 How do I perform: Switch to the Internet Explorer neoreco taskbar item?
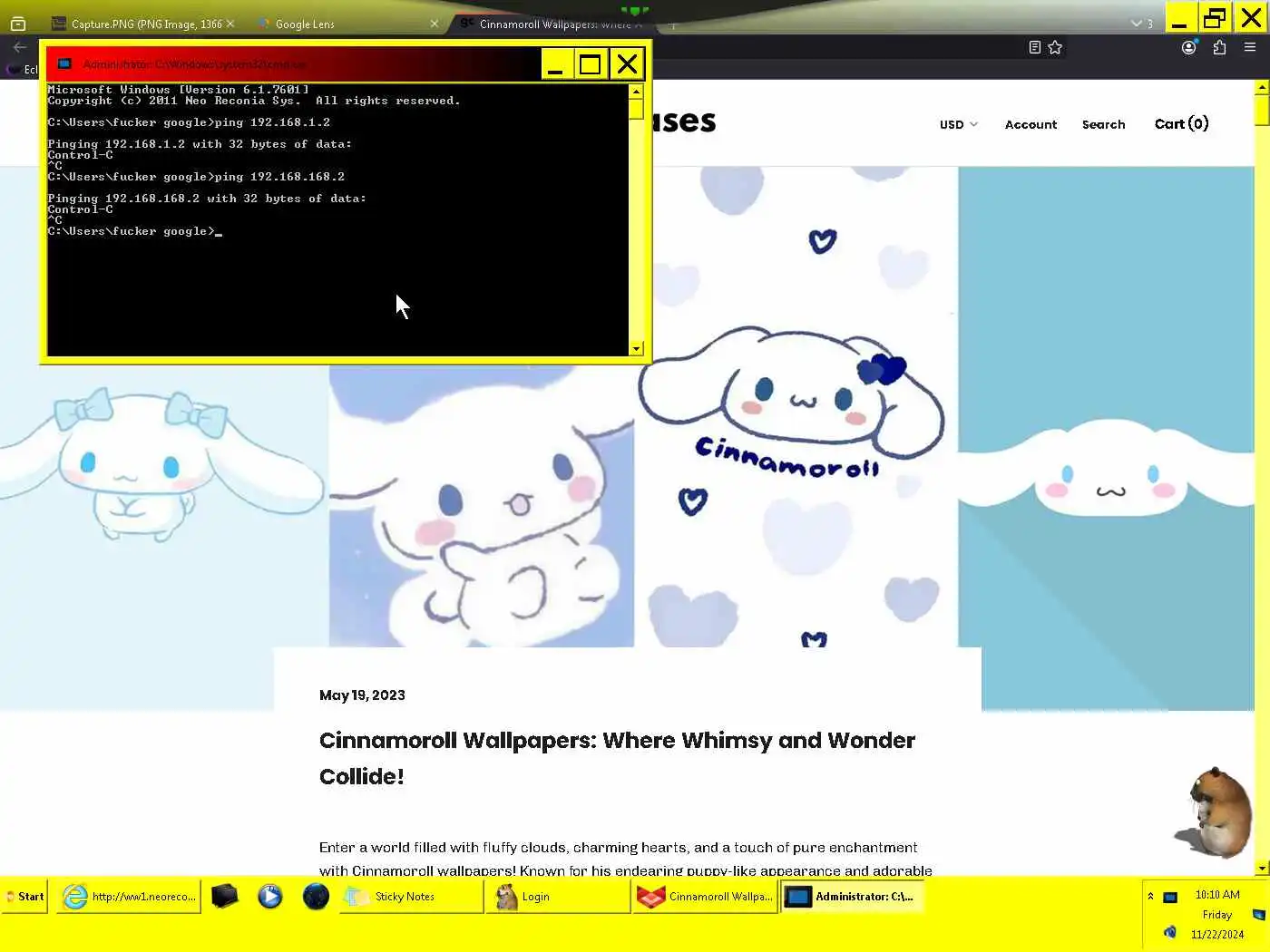[129, 897]
